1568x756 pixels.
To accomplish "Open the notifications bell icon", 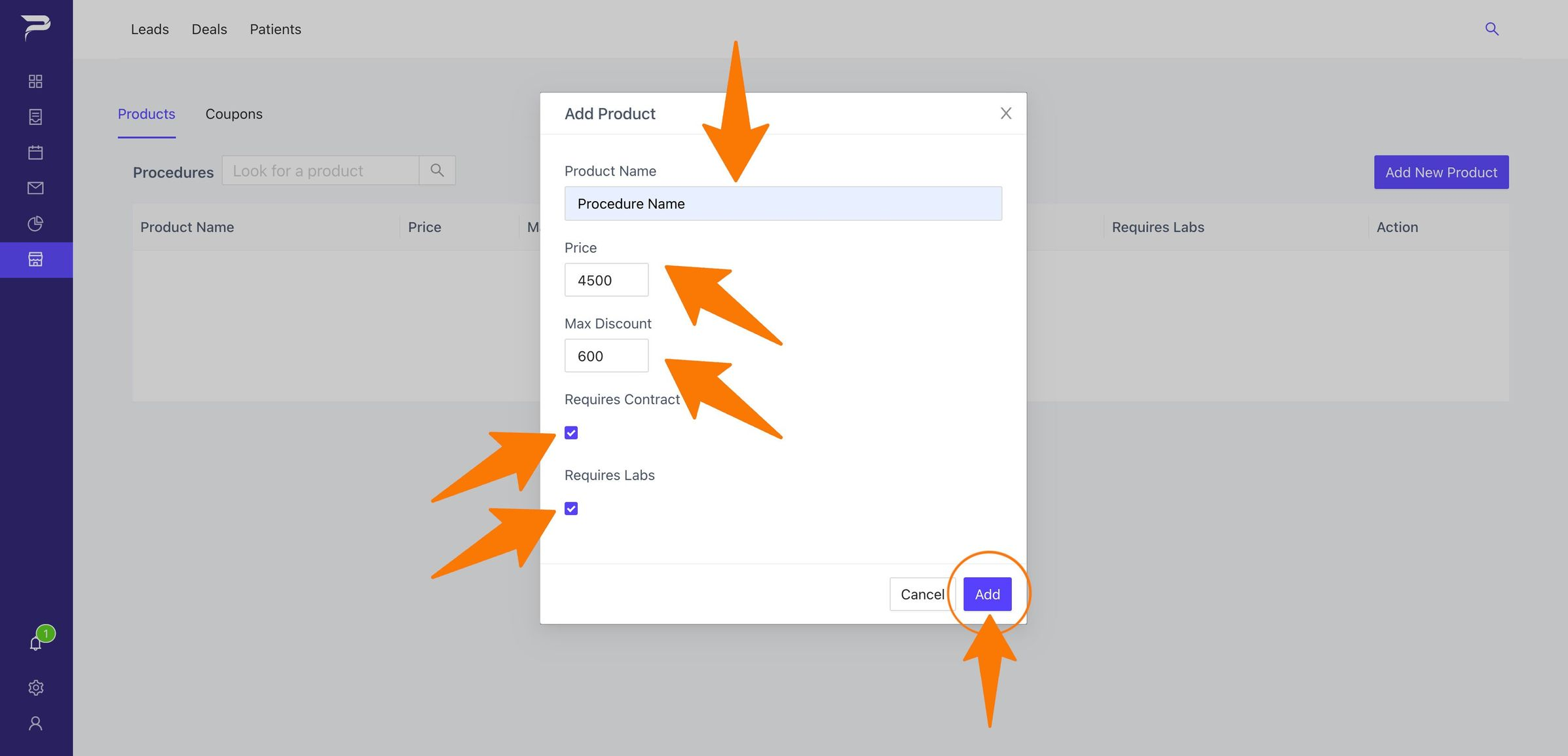I will [x=35, y=643].
